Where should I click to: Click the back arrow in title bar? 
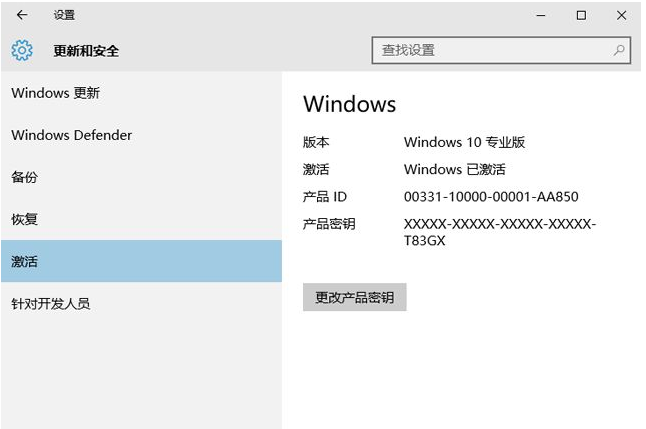tap(22, 15)
